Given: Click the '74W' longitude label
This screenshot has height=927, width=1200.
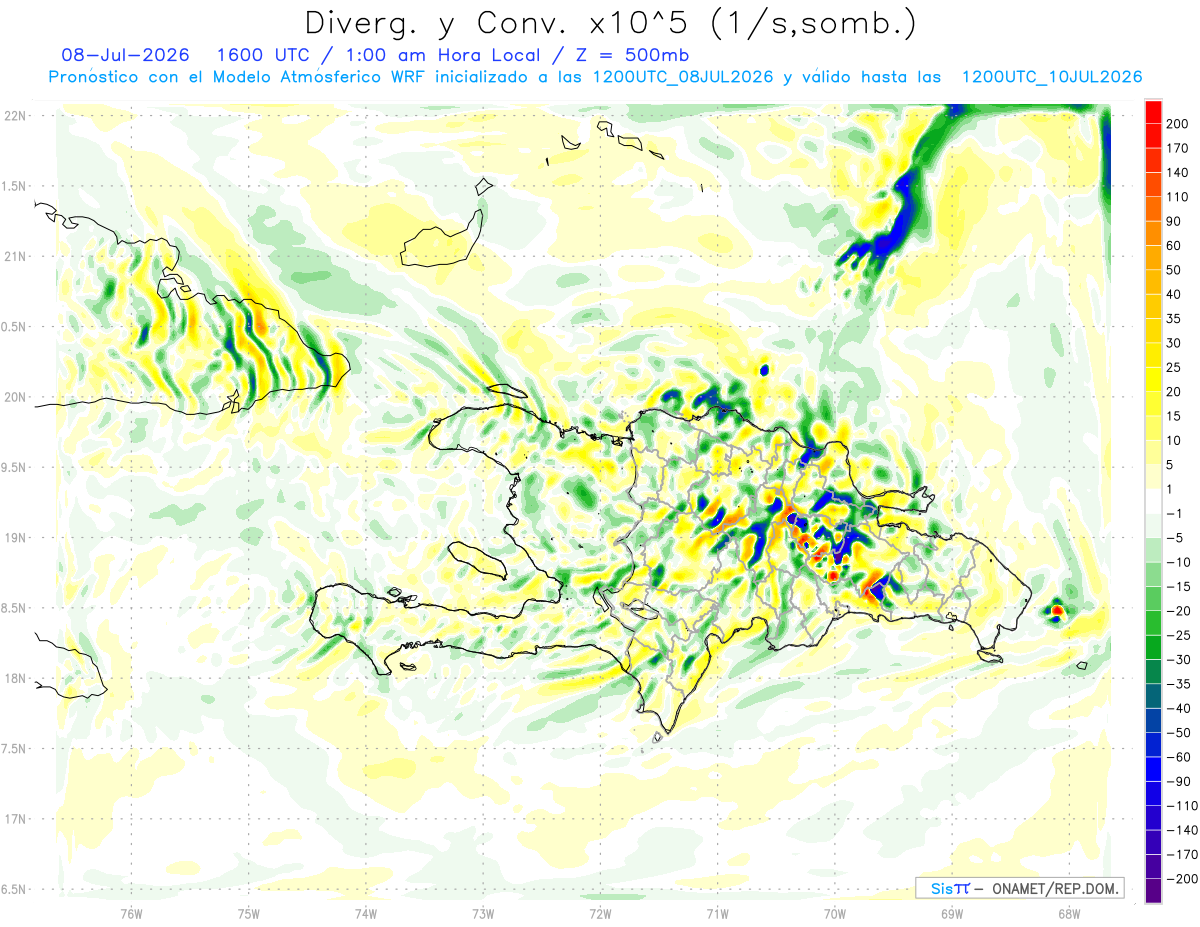Looking at the screenshot, I should click(366, 913).
